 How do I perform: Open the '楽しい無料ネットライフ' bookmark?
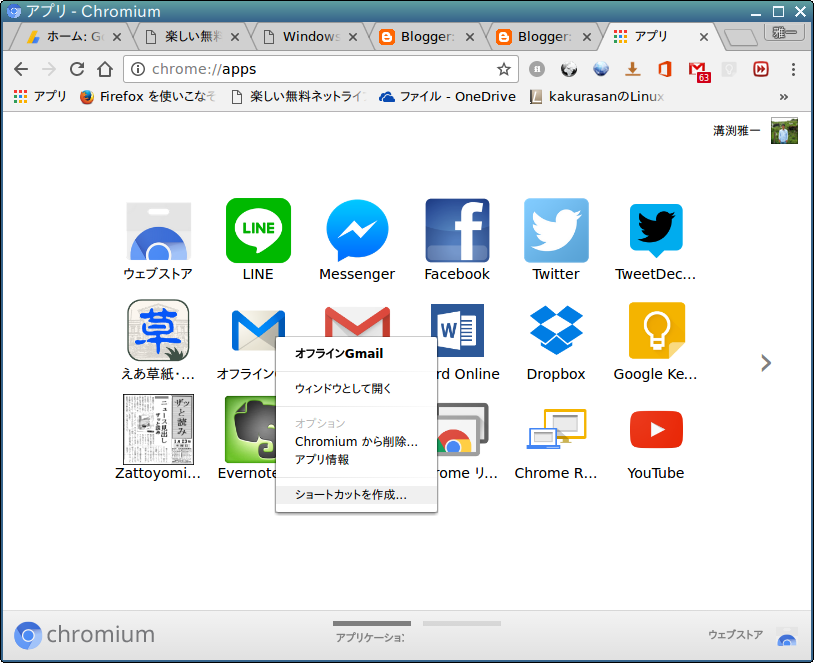(299, 97)
